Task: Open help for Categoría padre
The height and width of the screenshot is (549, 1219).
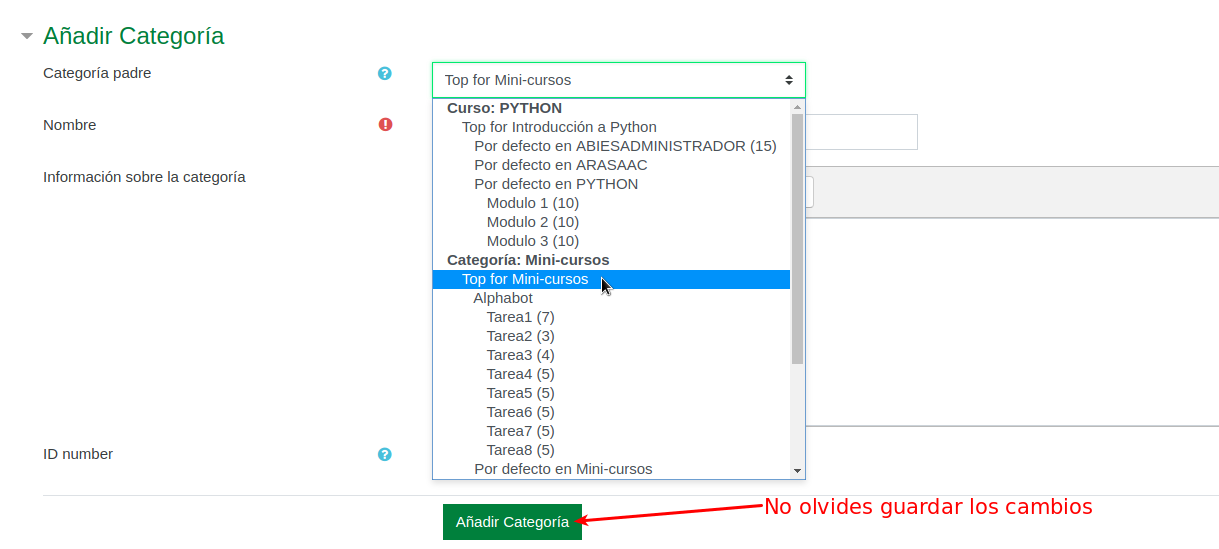Action: click(x=385, y=73)
